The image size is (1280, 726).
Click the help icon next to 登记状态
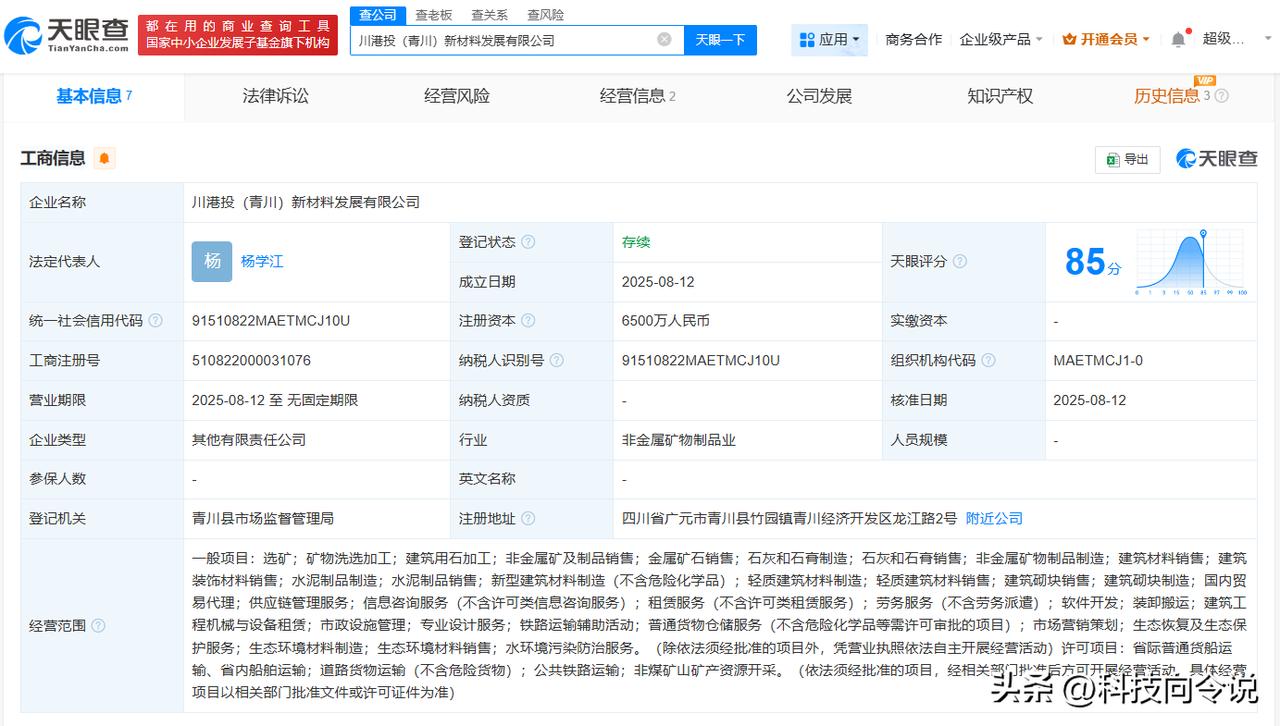528,242
